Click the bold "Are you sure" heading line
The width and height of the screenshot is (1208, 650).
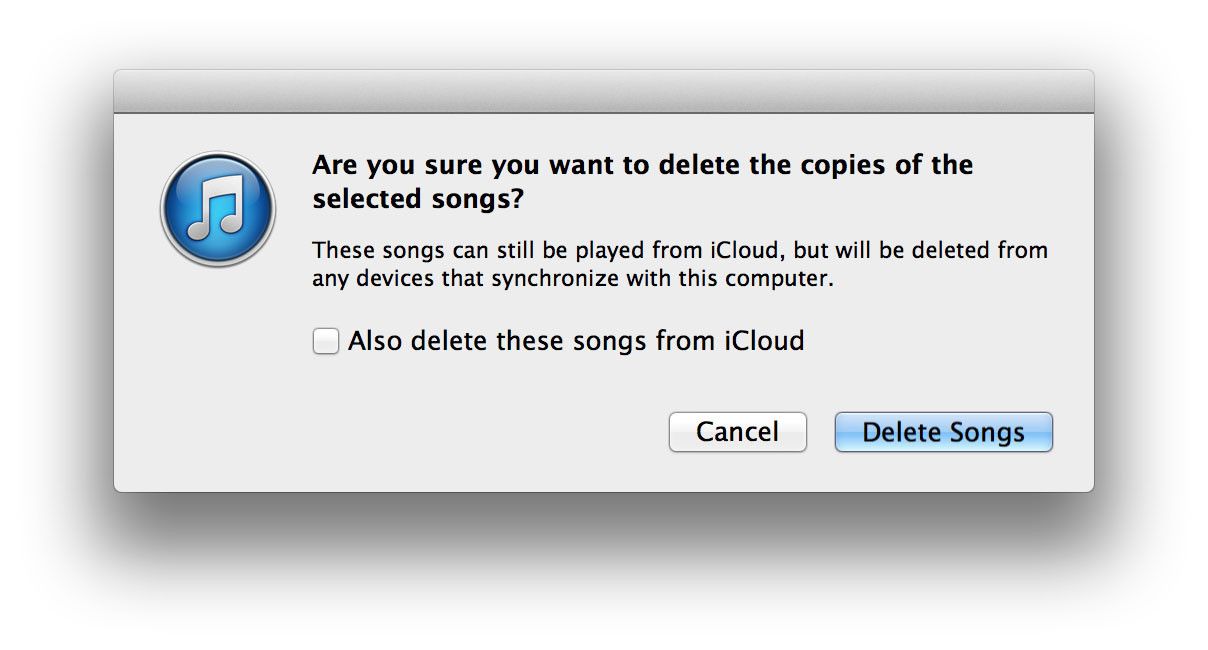point(642,165)
